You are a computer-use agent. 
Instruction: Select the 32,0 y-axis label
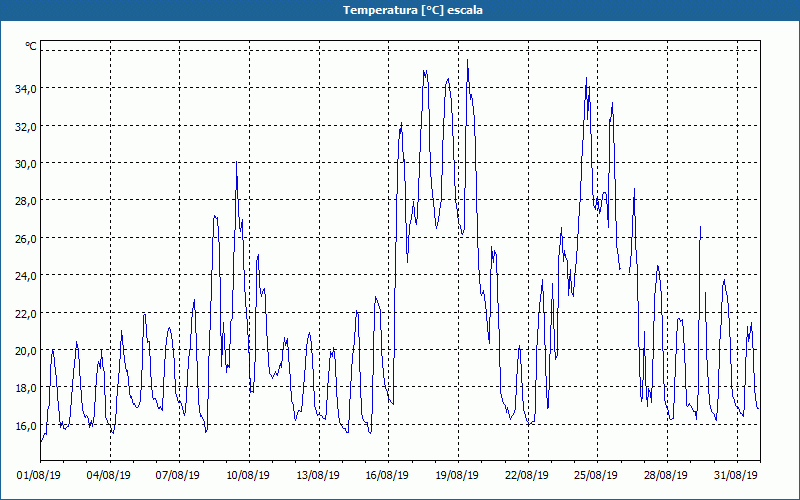[26, 127]
